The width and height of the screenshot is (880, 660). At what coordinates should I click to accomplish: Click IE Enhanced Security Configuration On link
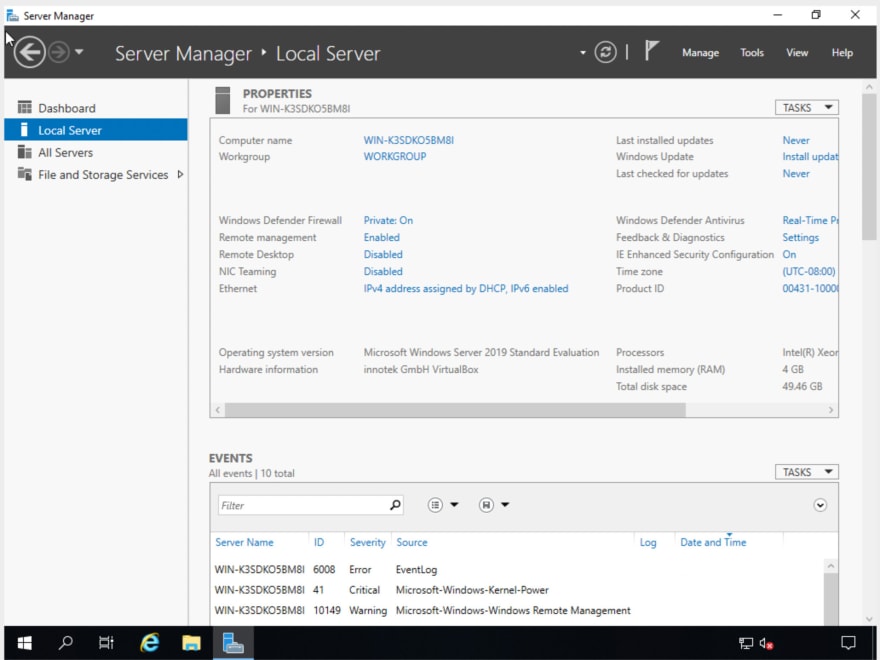click(x=789, y=254)
